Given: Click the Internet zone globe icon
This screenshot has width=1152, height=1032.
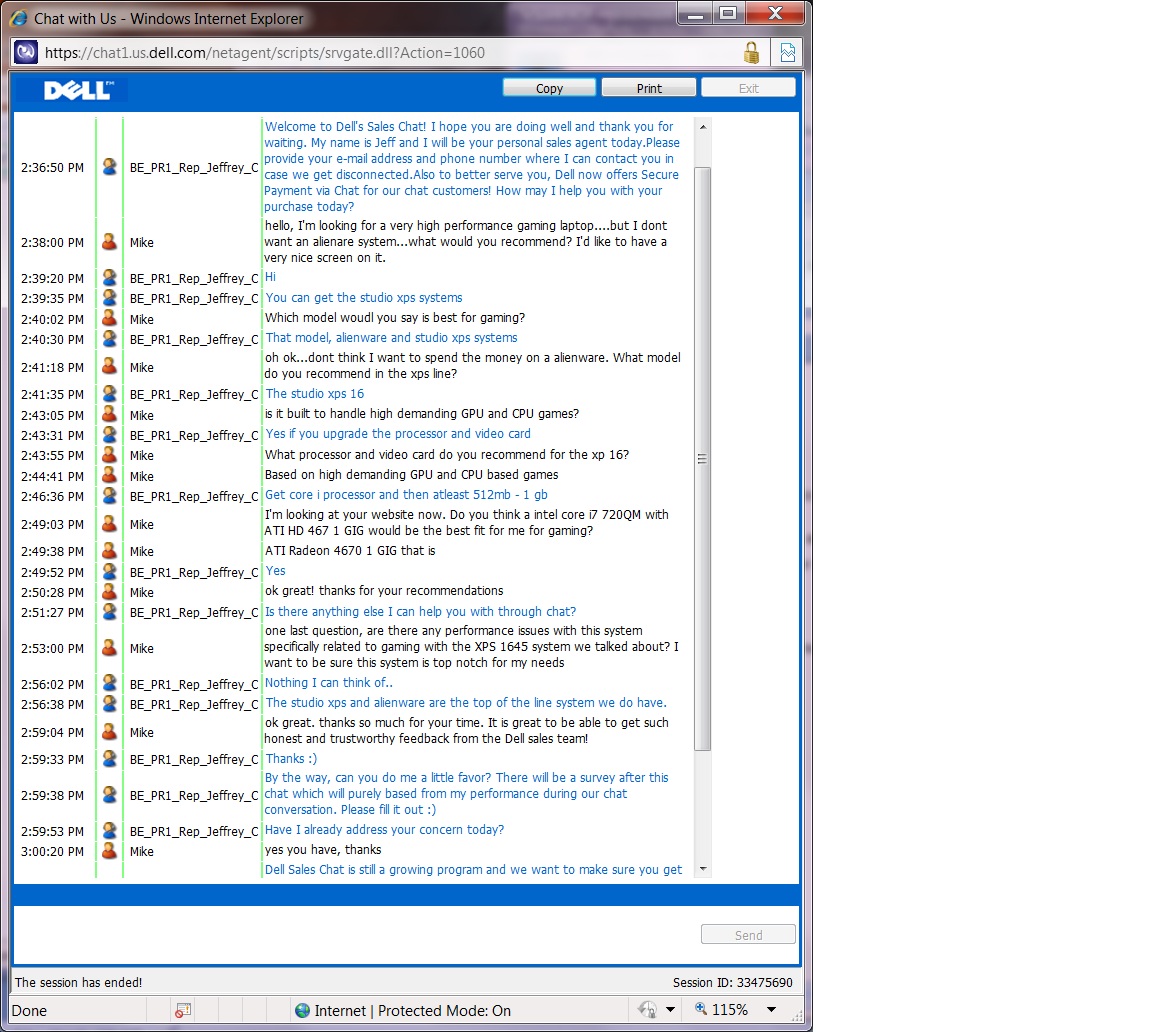Looking at the screenshot, I should click(x=302, y=1011).
